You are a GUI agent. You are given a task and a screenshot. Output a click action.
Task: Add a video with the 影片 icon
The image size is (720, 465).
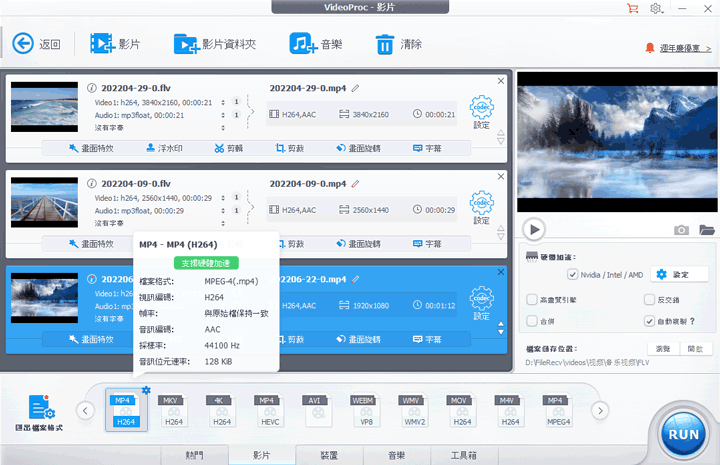click(x=102, y=44)
